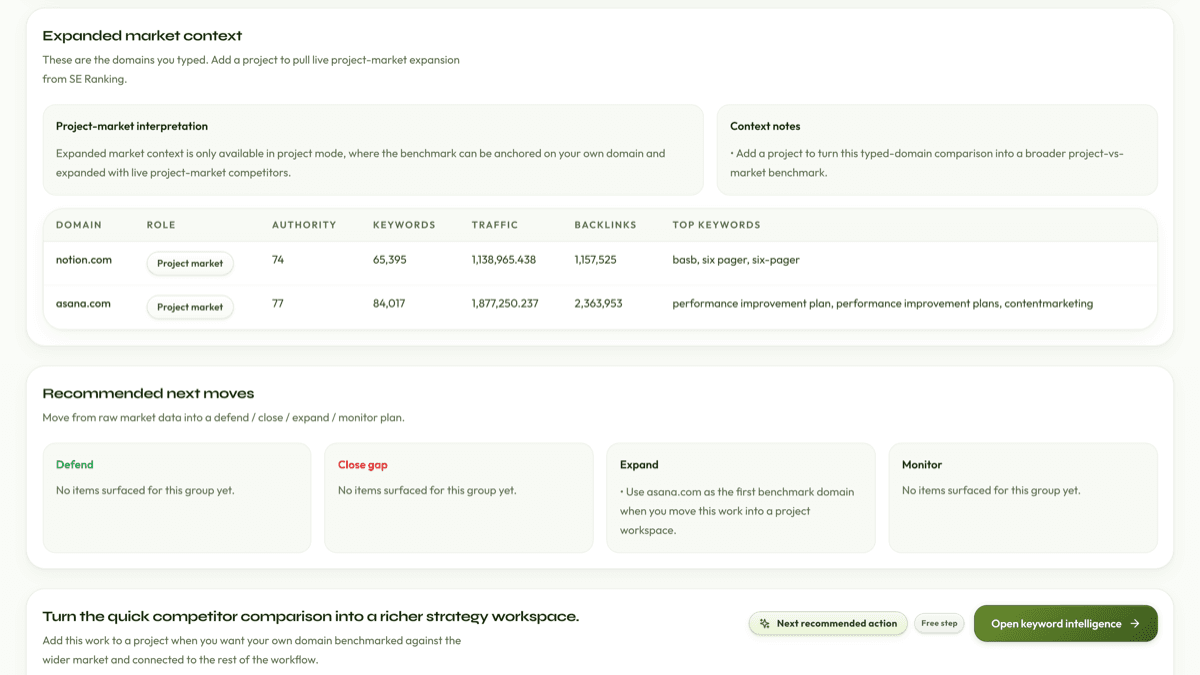This screenshot has width=1200, height=675.
Task: Click the TRAFFIC column header
Action: coord(495,225)
